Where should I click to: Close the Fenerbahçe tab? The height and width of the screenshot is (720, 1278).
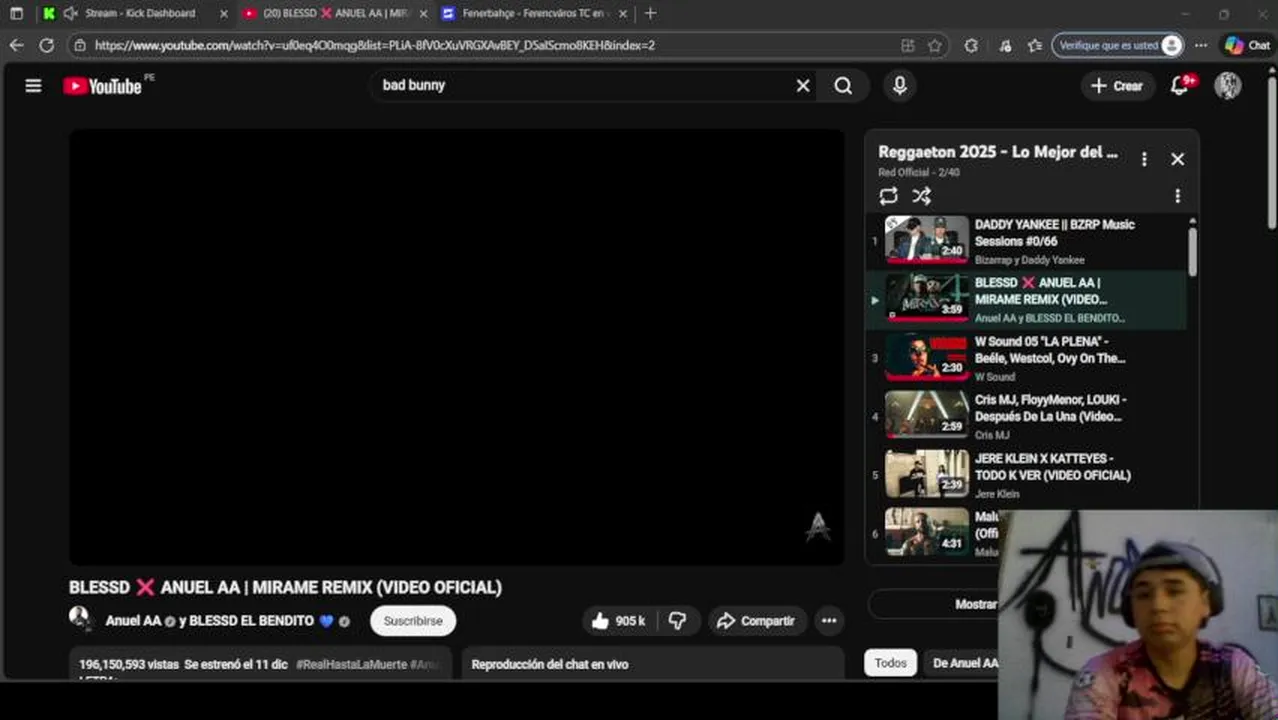click(623, 14)
